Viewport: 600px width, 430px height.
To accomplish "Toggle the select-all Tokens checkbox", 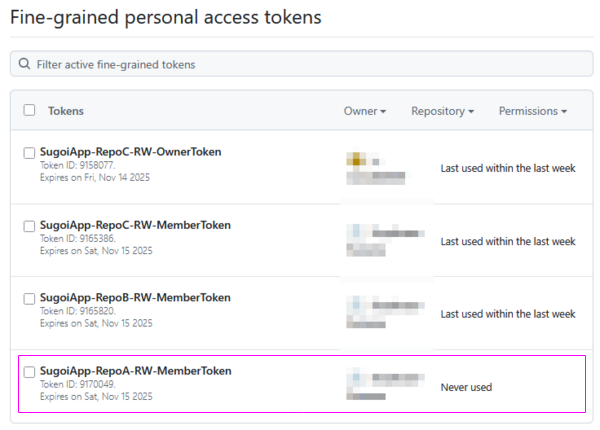I will point(29,110).
